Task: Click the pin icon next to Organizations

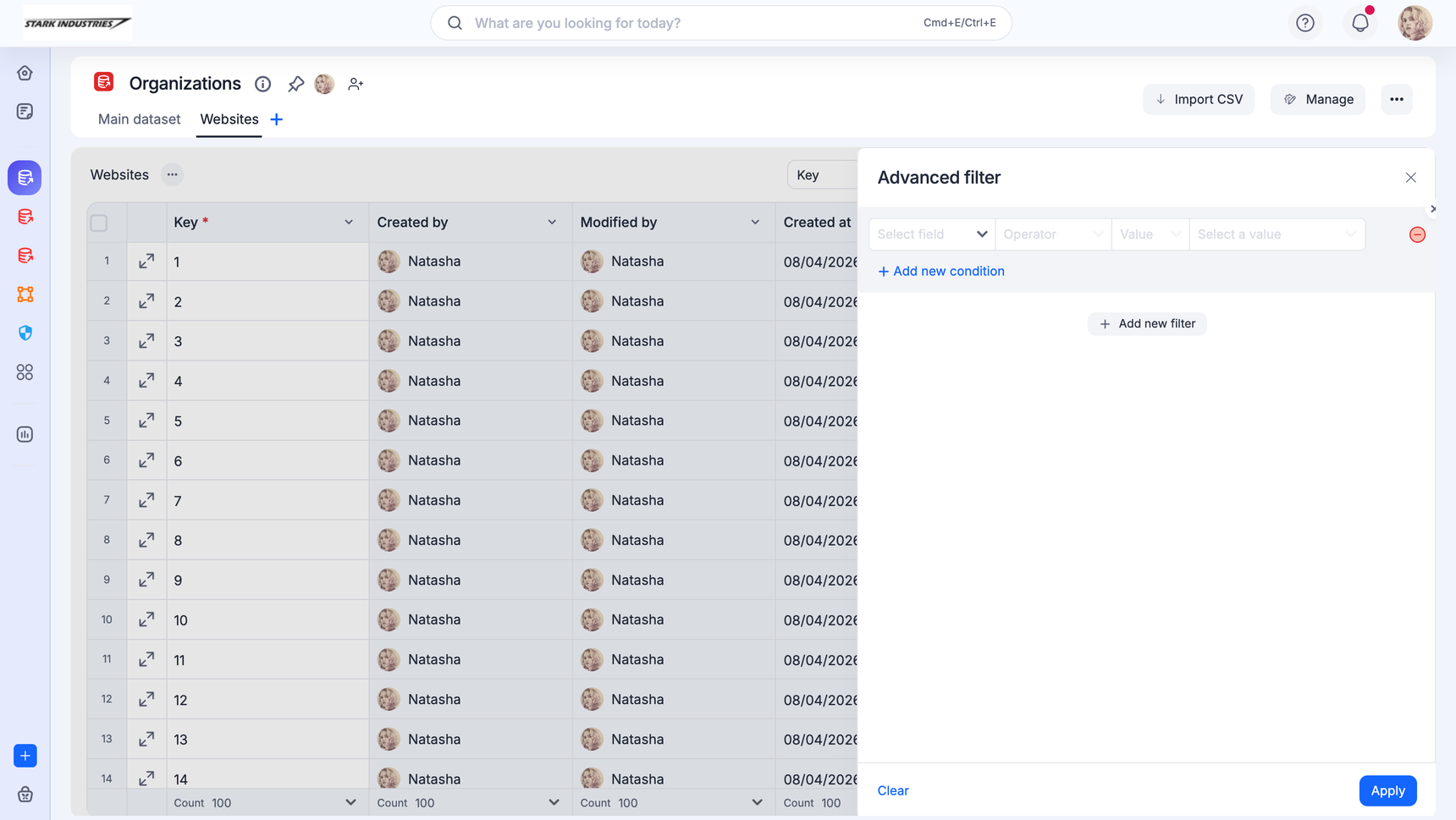Action: click(x=295, y=84)
